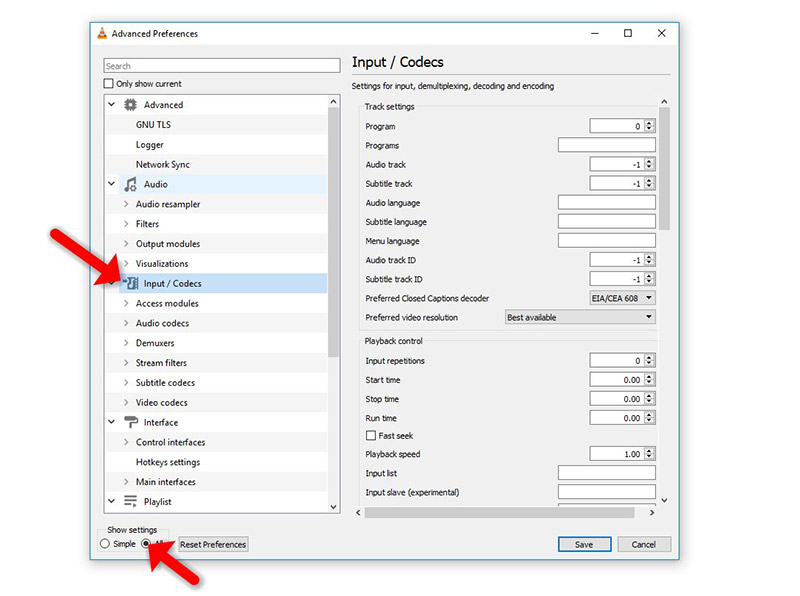
Task: Open the Interface section via its icon
Action: pyautogui.click(x=129, y=422)
